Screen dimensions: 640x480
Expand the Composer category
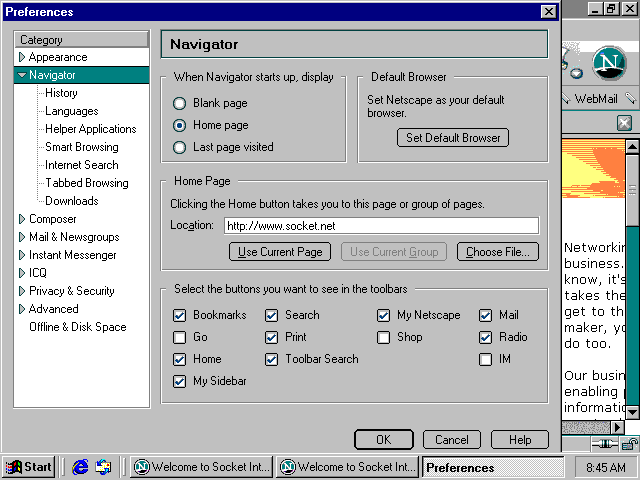(x=22, y=219)
